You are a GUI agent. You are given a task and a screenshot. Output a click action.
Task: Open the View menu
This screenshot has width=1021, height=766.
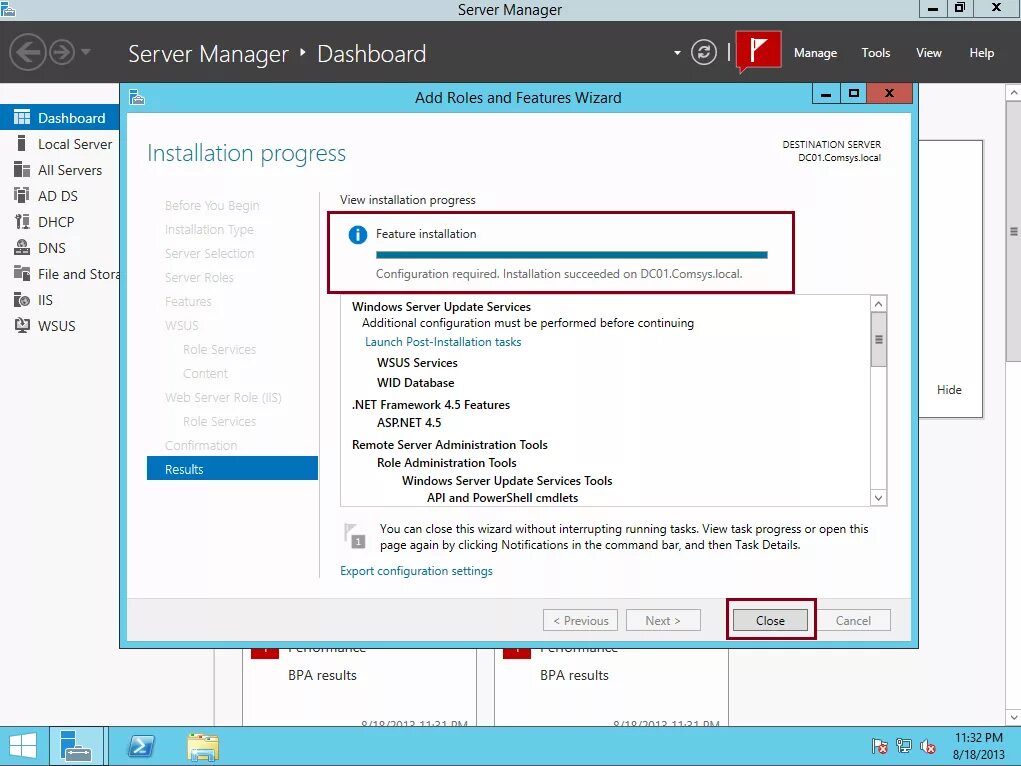coord(929,53)
